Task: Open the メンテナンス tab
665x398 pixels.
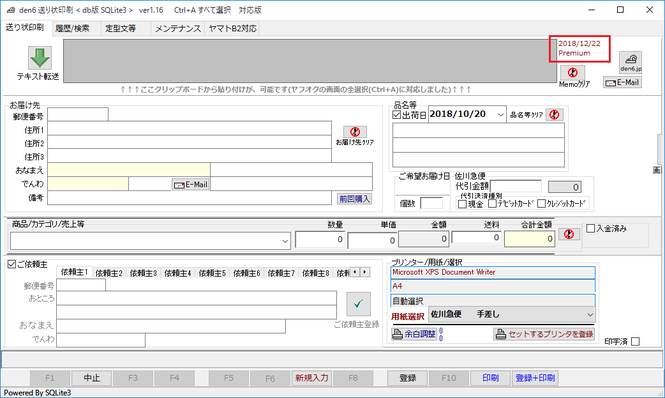Action: click(178, 28)
